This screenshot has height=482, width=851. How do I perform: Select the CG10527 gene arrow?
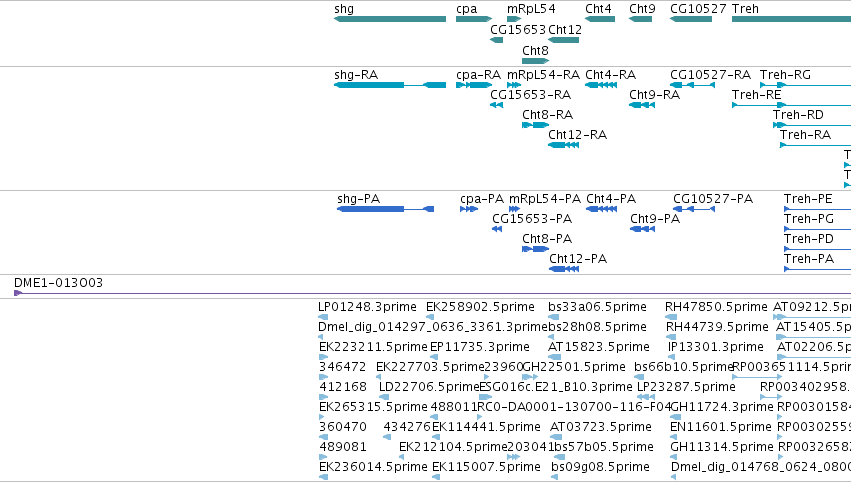(691, 19)
